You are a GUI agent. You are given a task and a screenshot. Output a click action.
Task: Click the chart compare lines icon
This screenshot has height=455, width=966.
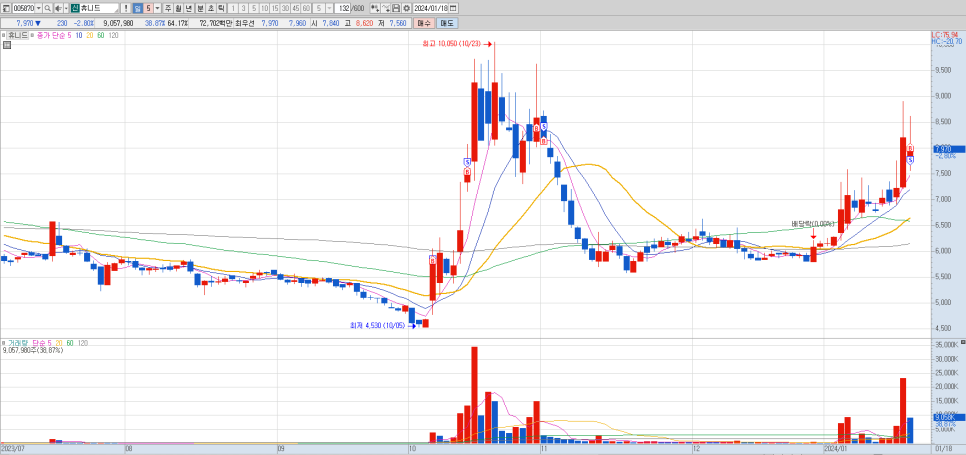[x=386, y=8]
